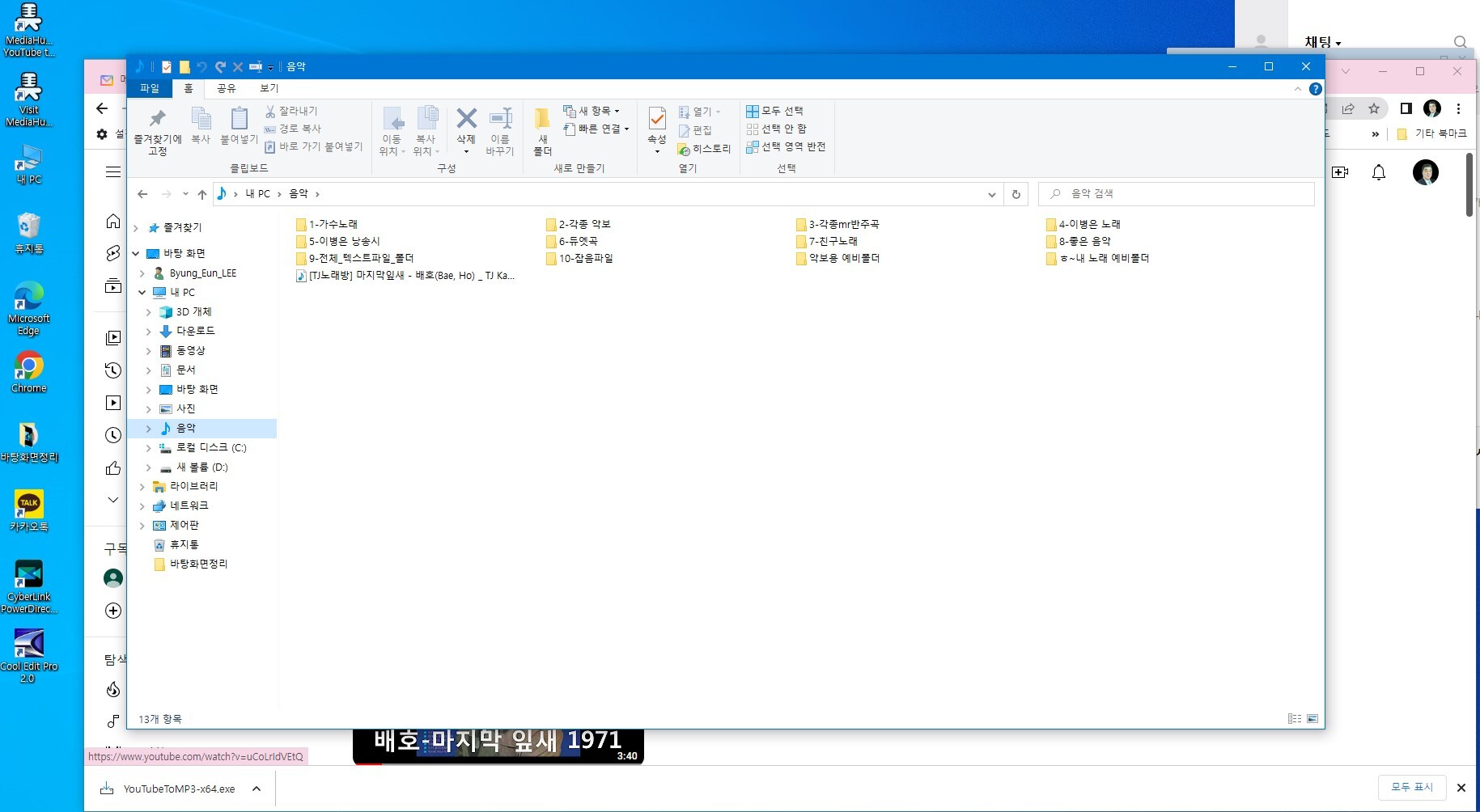Select 동영상 in navigation pane
The height and width of the screenshot is (812, 1480).
190,351
